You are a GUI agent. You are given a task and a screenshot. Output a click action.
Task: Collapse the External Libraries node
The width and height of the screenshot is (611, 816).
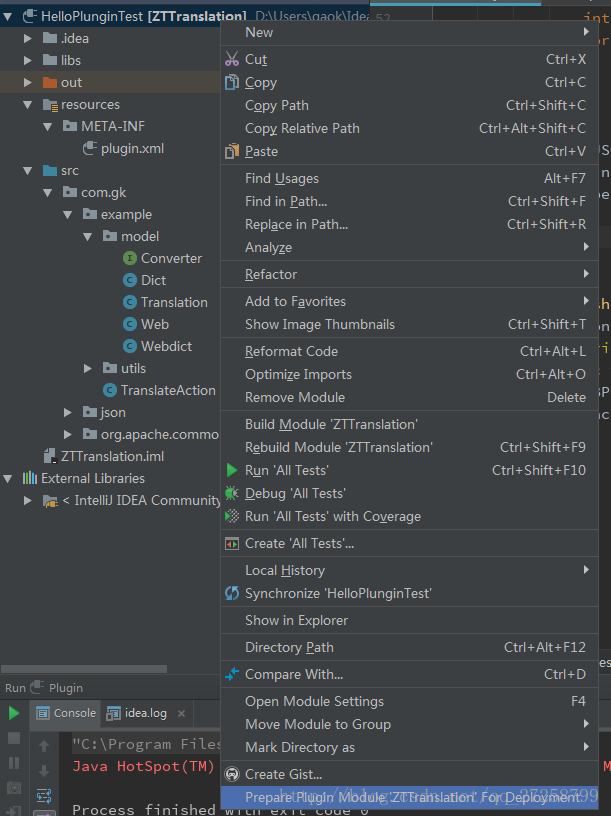coord(8,478)
